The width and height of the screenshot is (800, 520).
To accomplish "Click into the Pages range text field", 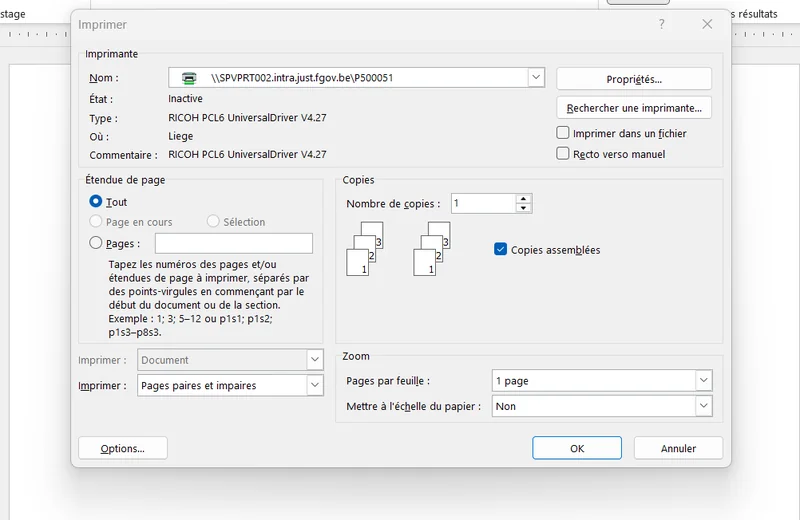I will point(233,243).
